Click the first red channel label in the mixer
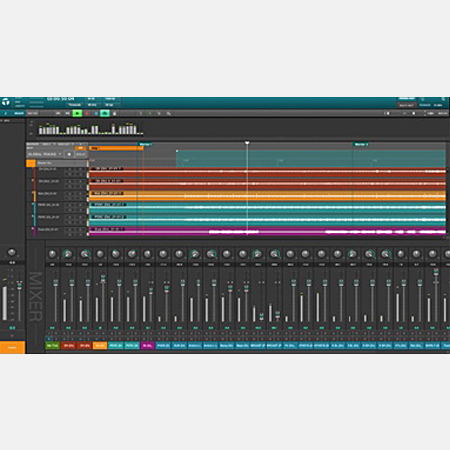450x450 pixels. click(x=69, y=346)
